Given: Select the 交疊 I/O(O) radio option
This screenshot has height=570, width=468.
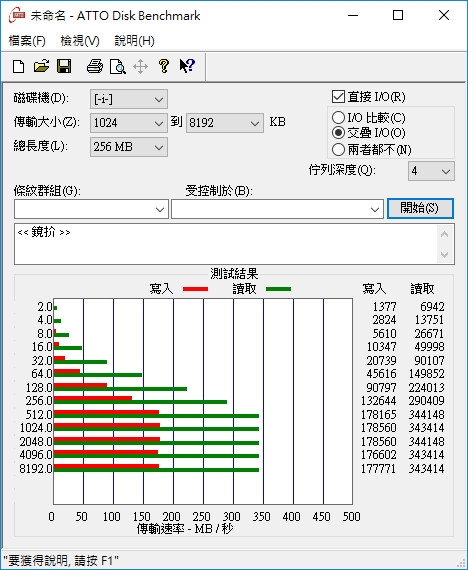Looking at the screenshot, I should pyautogui.click(x=338, y=133).
